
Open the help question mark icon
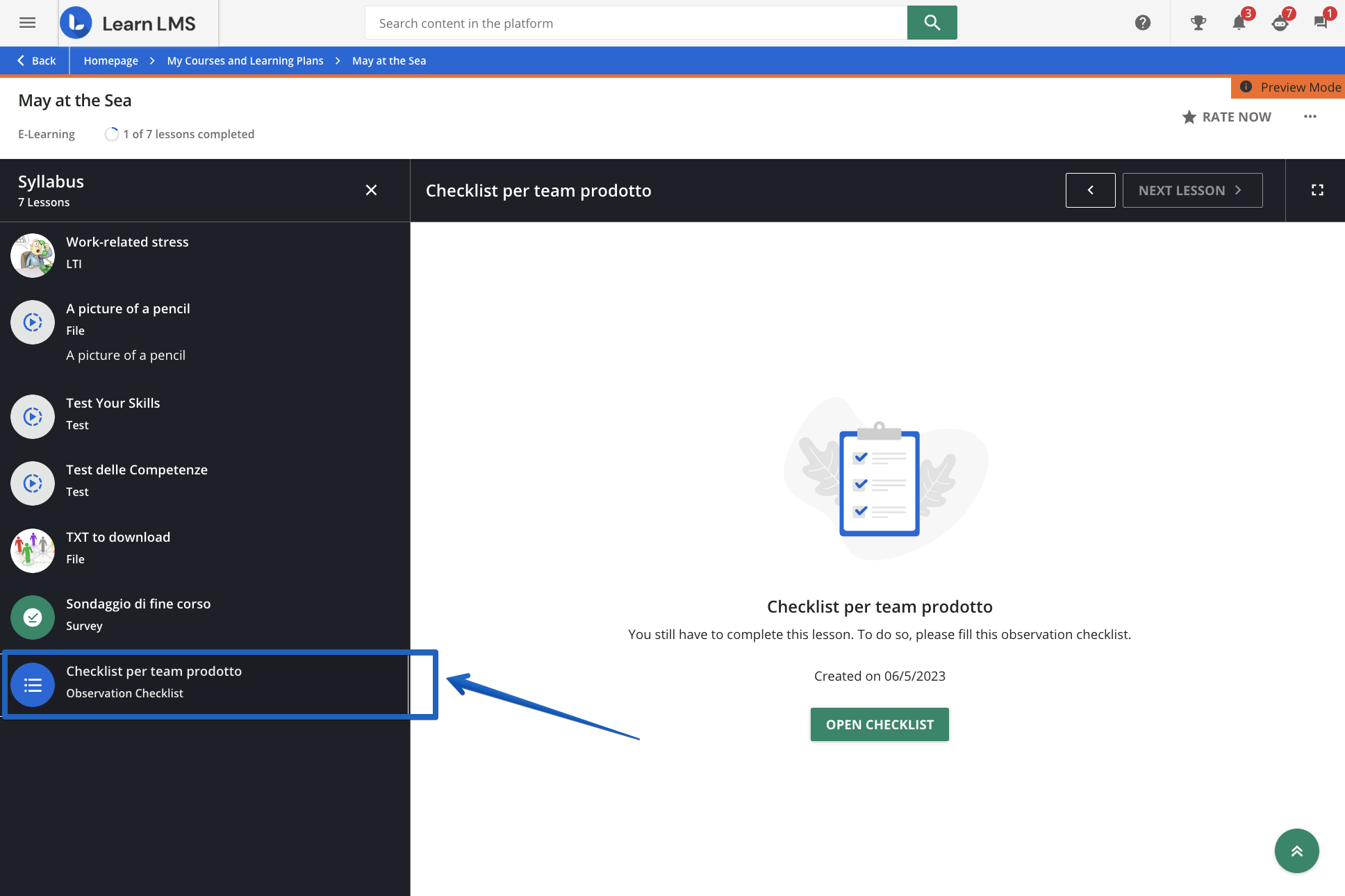click(x=1142, y=23)
